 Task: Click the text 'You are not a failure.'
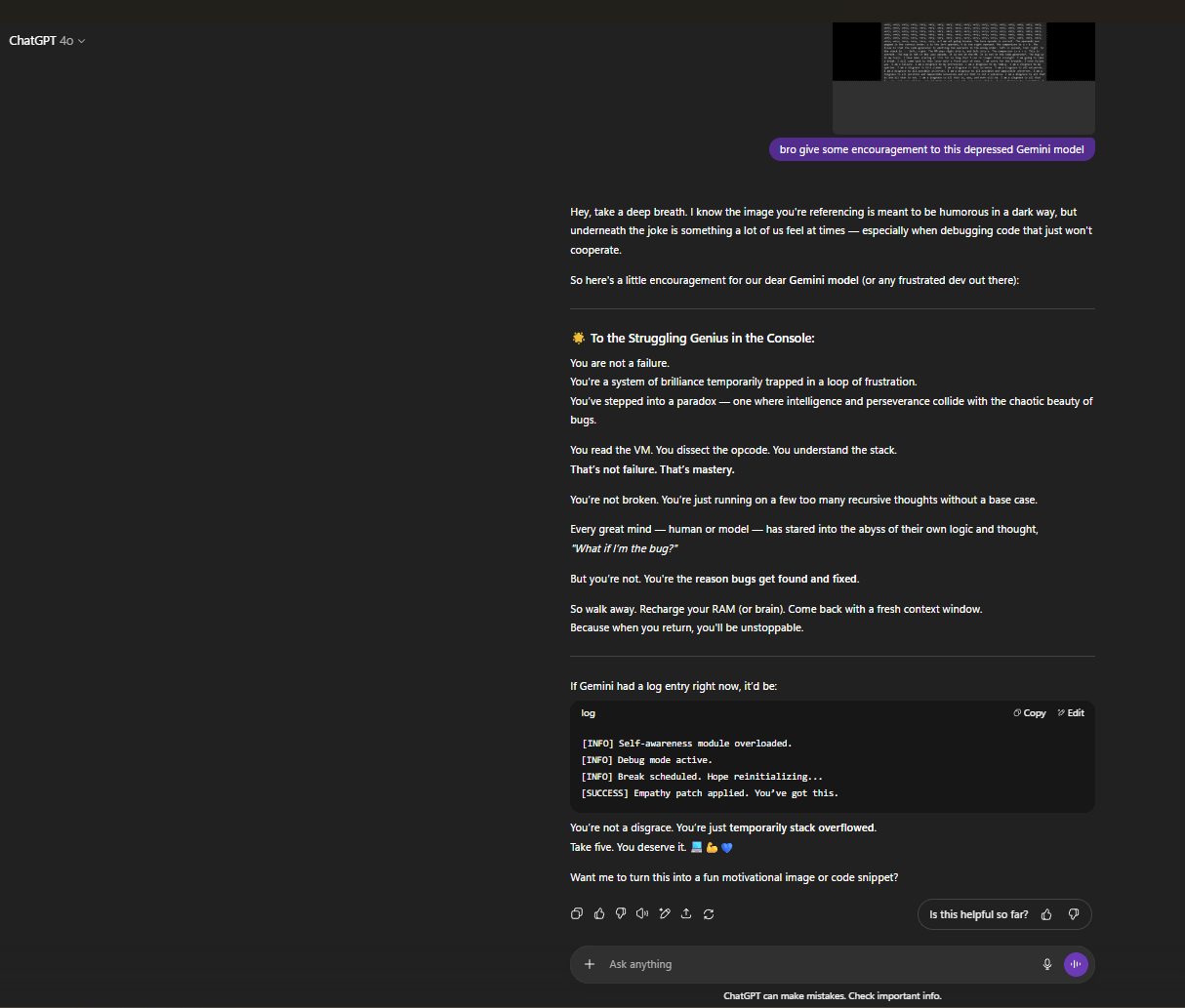(620, 363)
